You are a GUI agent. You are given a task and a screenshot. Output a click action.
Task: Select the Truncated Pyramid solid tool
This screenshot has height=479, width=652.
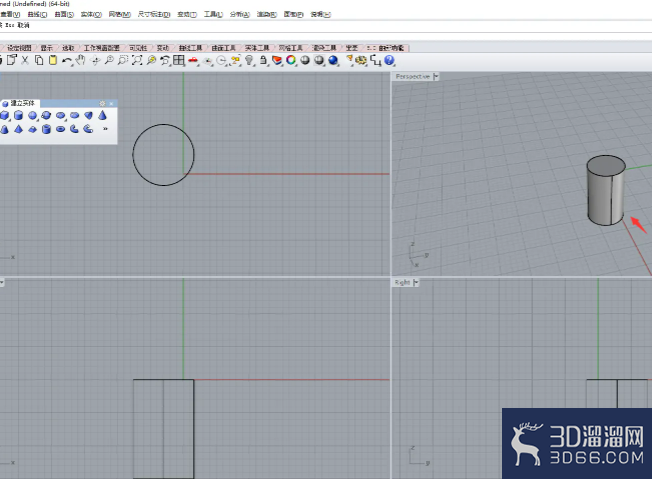click(x=32, y=129)
